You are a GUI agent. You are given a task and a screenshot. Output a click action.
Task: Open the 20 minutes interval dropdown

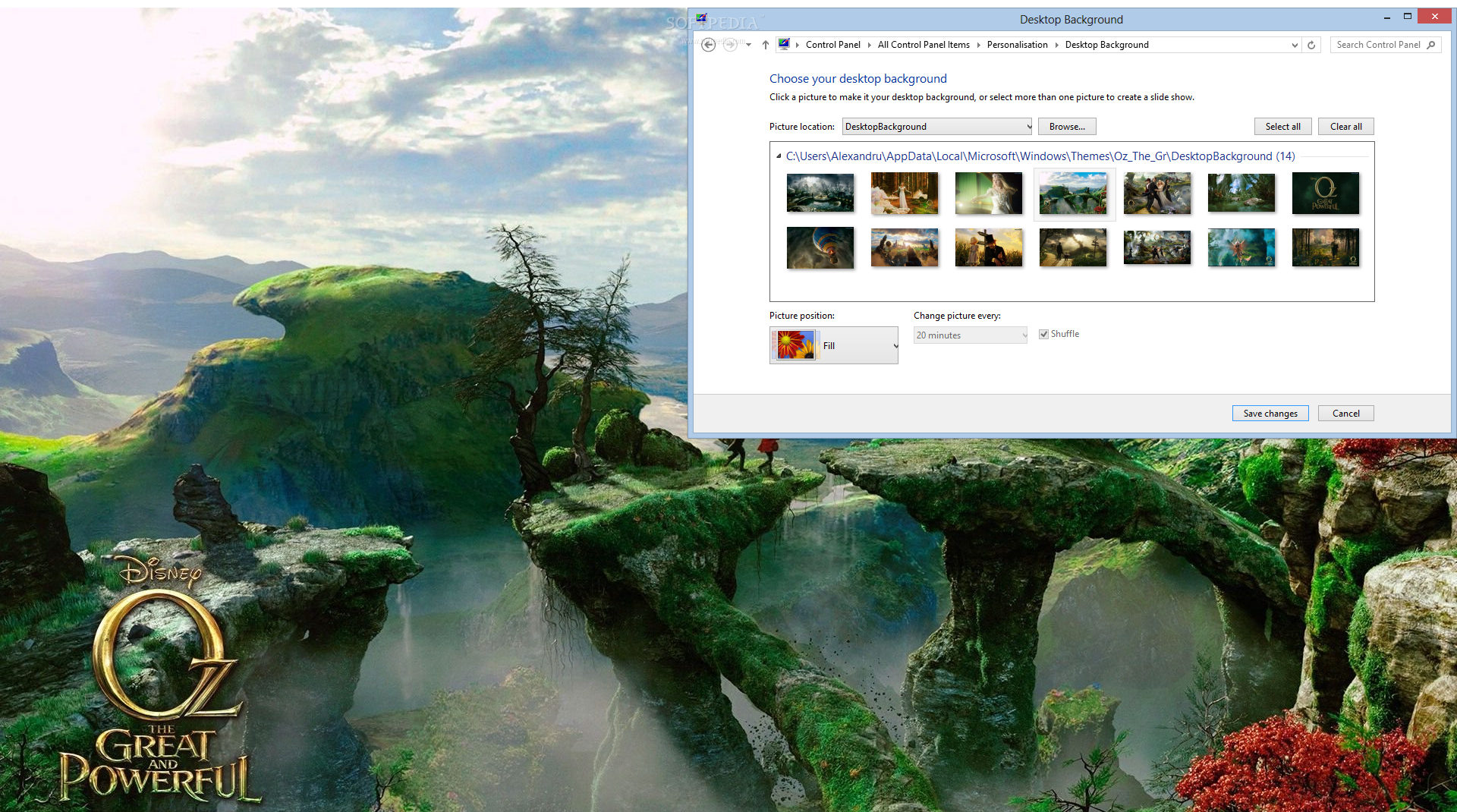(971, 335)
